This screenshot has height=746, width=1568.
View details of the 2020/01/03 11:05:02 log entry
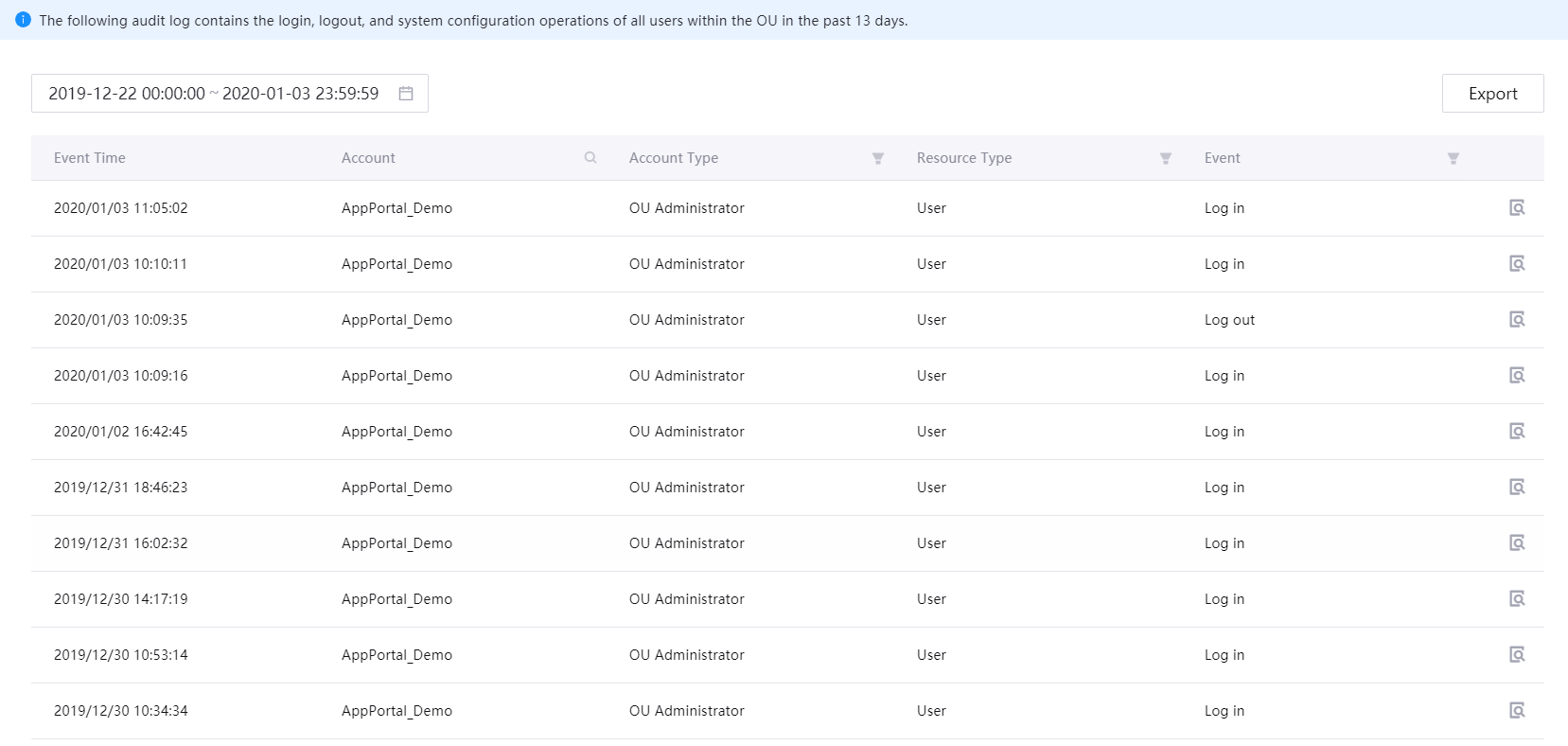pyautogui.click(x=1516, y=208)
